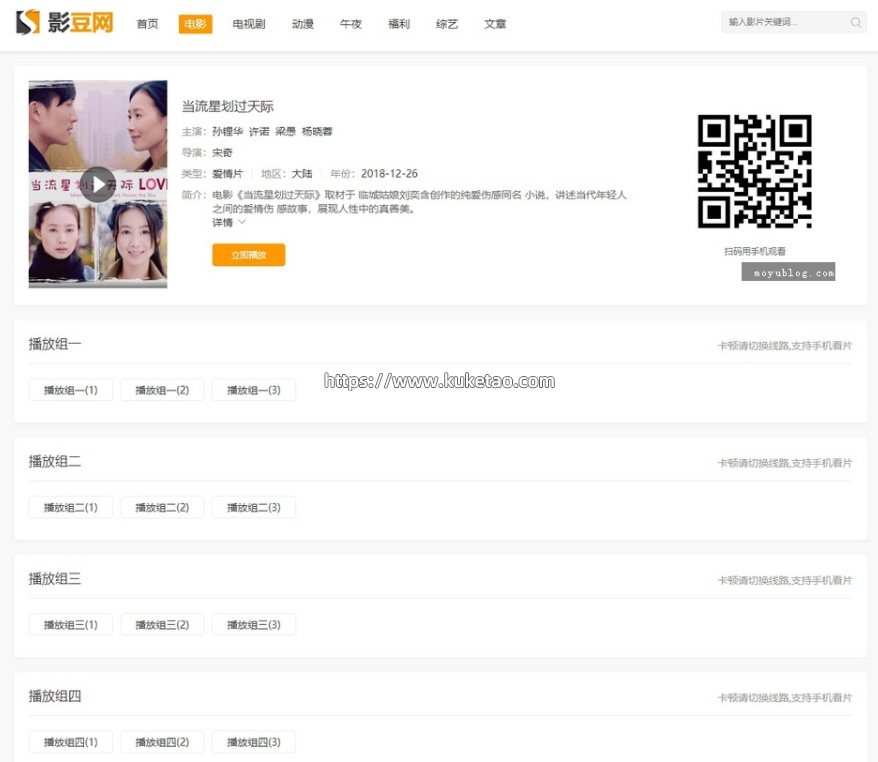Image resolution: width=878 pixels, height=762 pixels.
Task: Click the 播放组一 section heading
Action: point(55,344)
